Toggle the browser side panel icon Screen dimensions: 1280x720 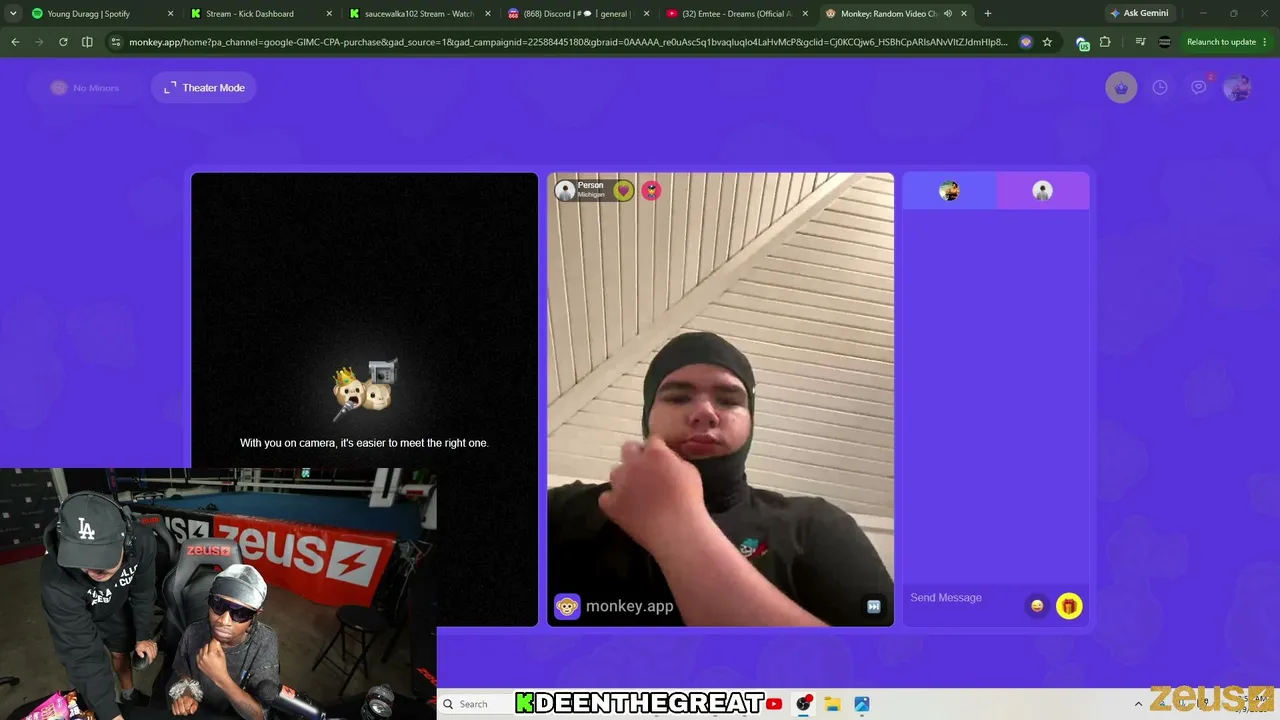pyautogui.click(x=87, y=42)
